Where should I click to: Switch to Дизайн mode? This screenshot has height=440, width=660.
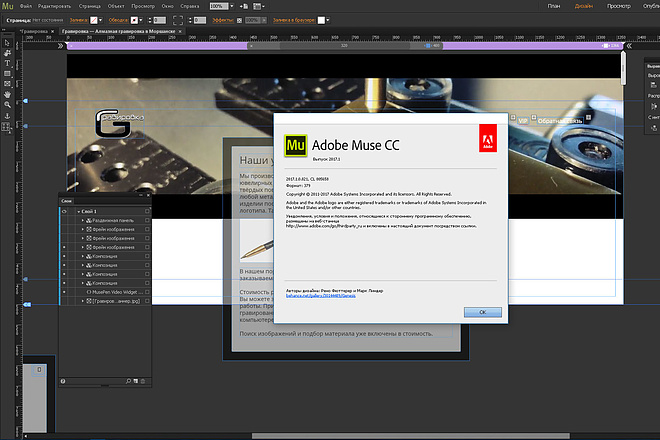583,6
